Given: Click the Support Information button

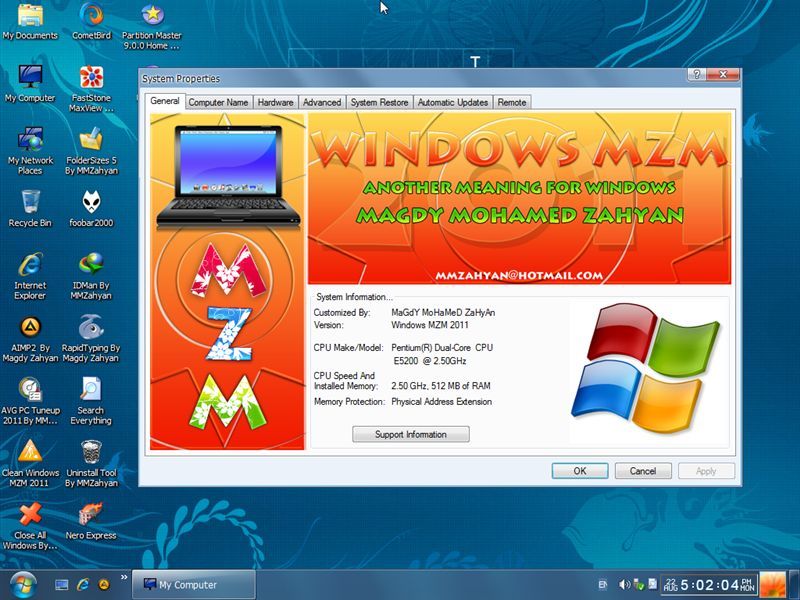Looking at the screenshot, I should click(x=411, y=434).
